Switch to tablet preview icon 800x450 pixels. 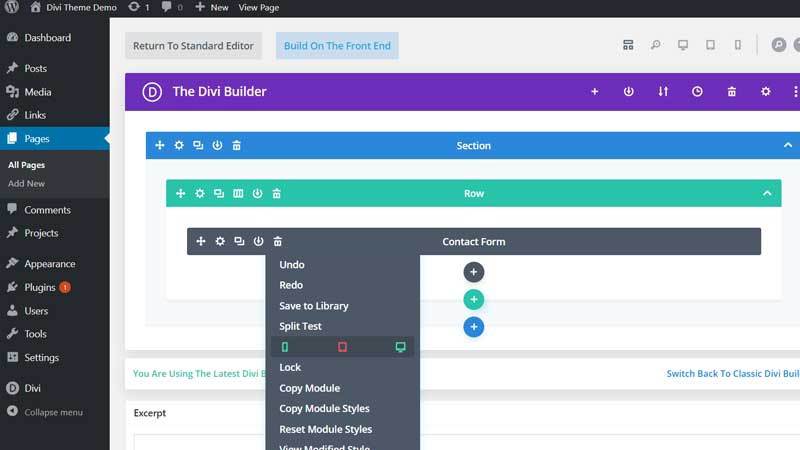[710, 45]
